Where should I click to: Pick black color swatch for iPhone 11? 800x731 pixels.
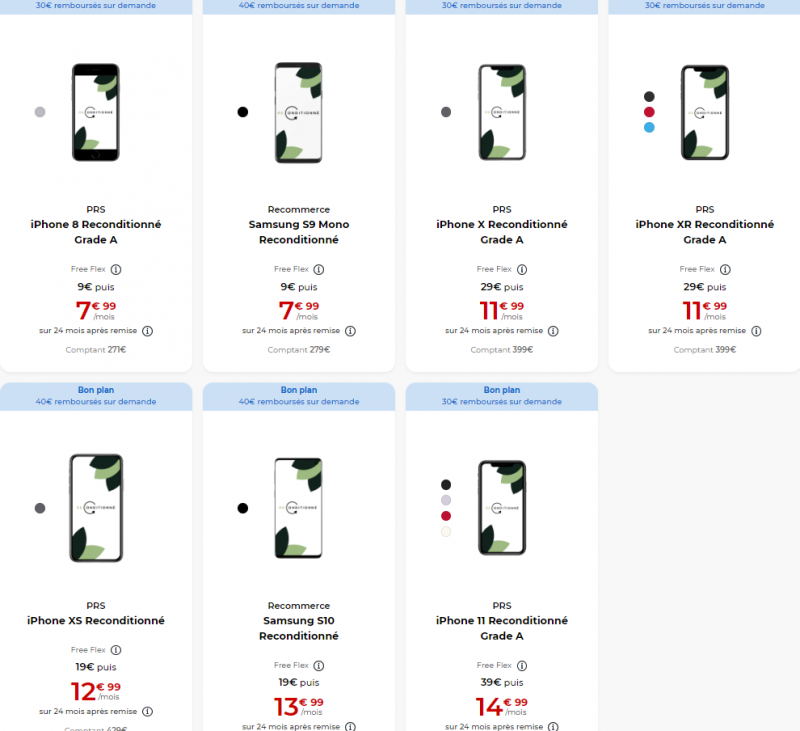click(x=446, y=485)
